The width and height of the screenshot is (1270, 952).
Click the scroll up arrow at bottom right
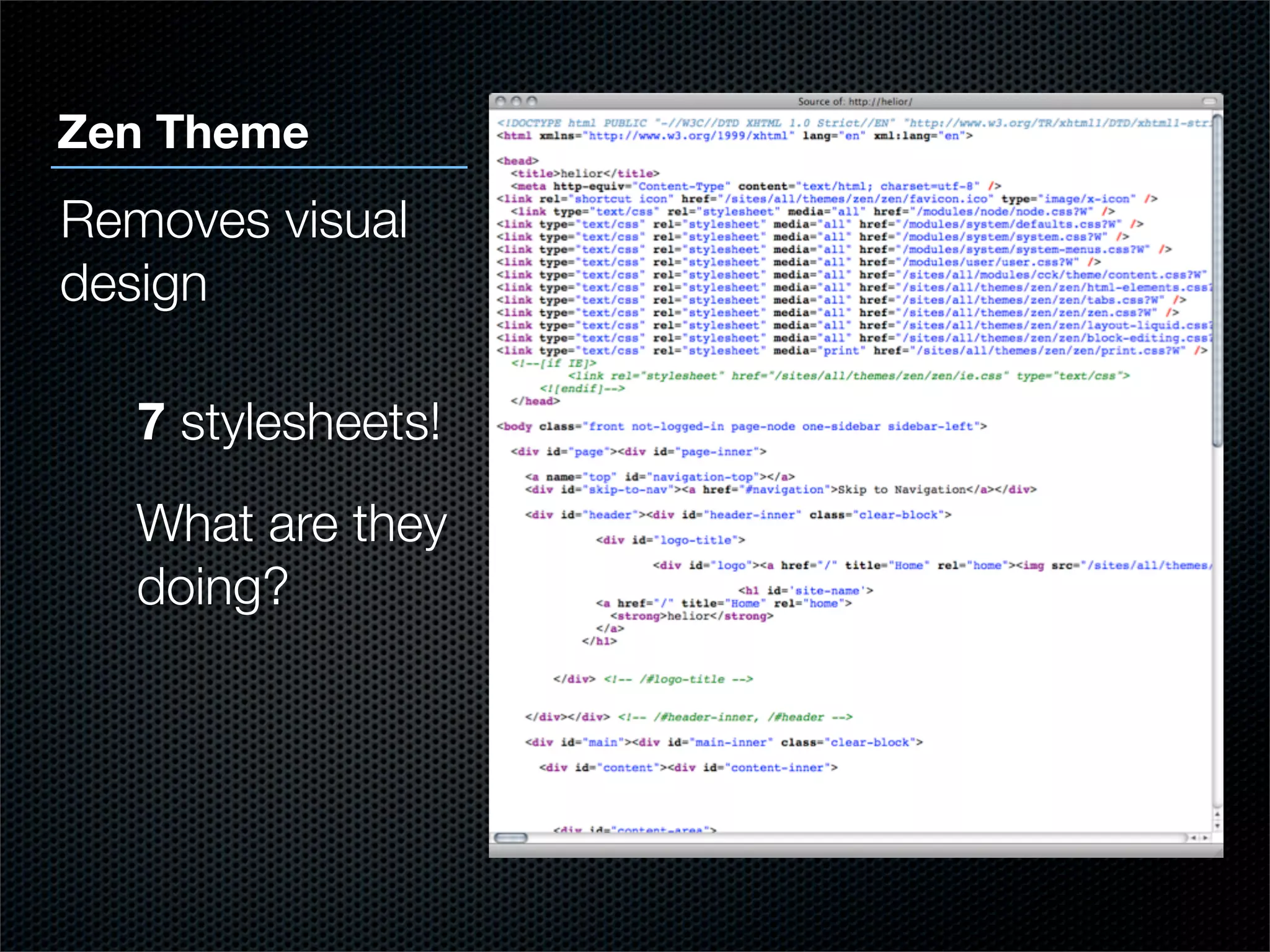[1217, 814]
